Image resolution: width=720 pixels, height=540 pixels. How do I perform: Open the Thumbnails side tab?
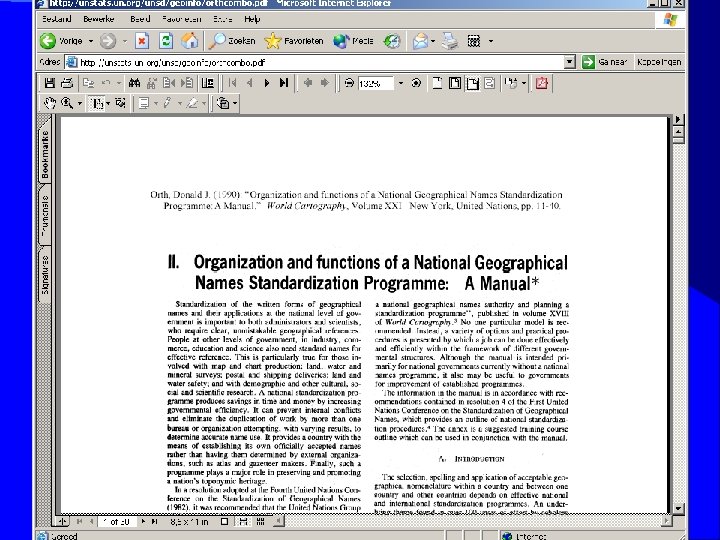(45, 216)
